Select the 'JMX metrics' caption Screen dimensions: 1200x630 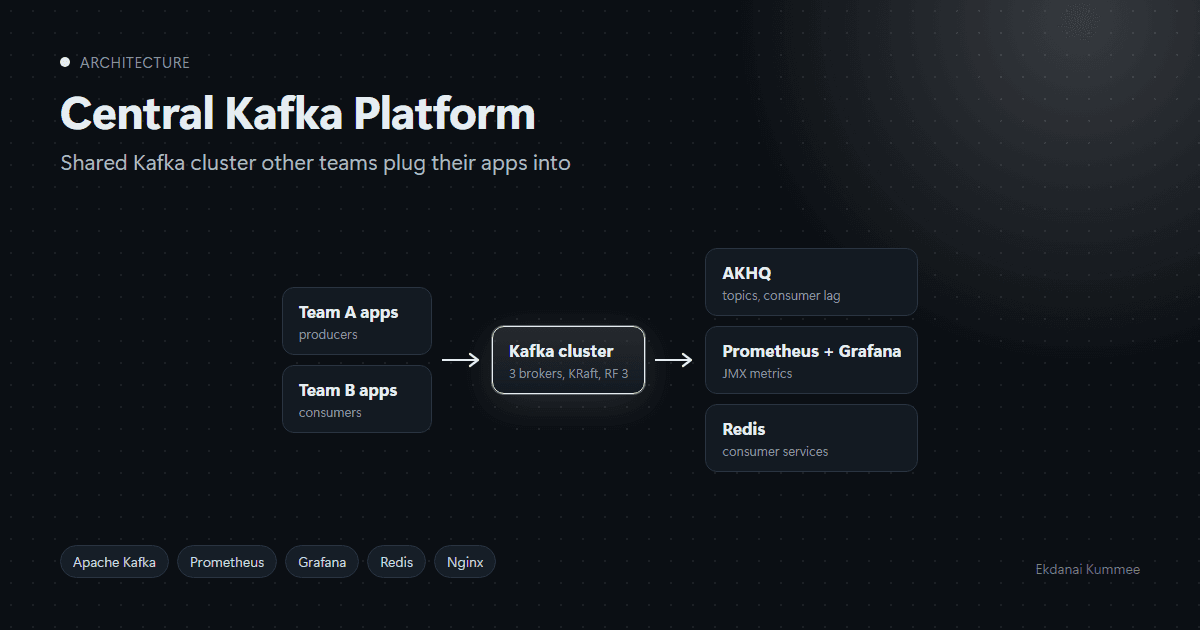757,374
